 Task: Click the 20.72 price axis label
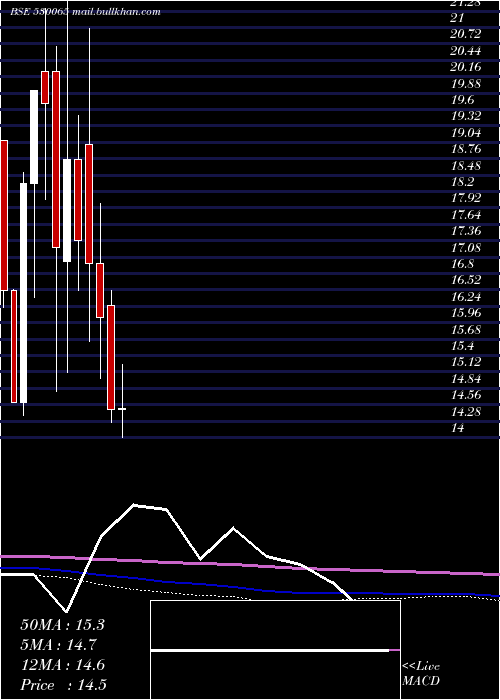[x=465, y=34]
